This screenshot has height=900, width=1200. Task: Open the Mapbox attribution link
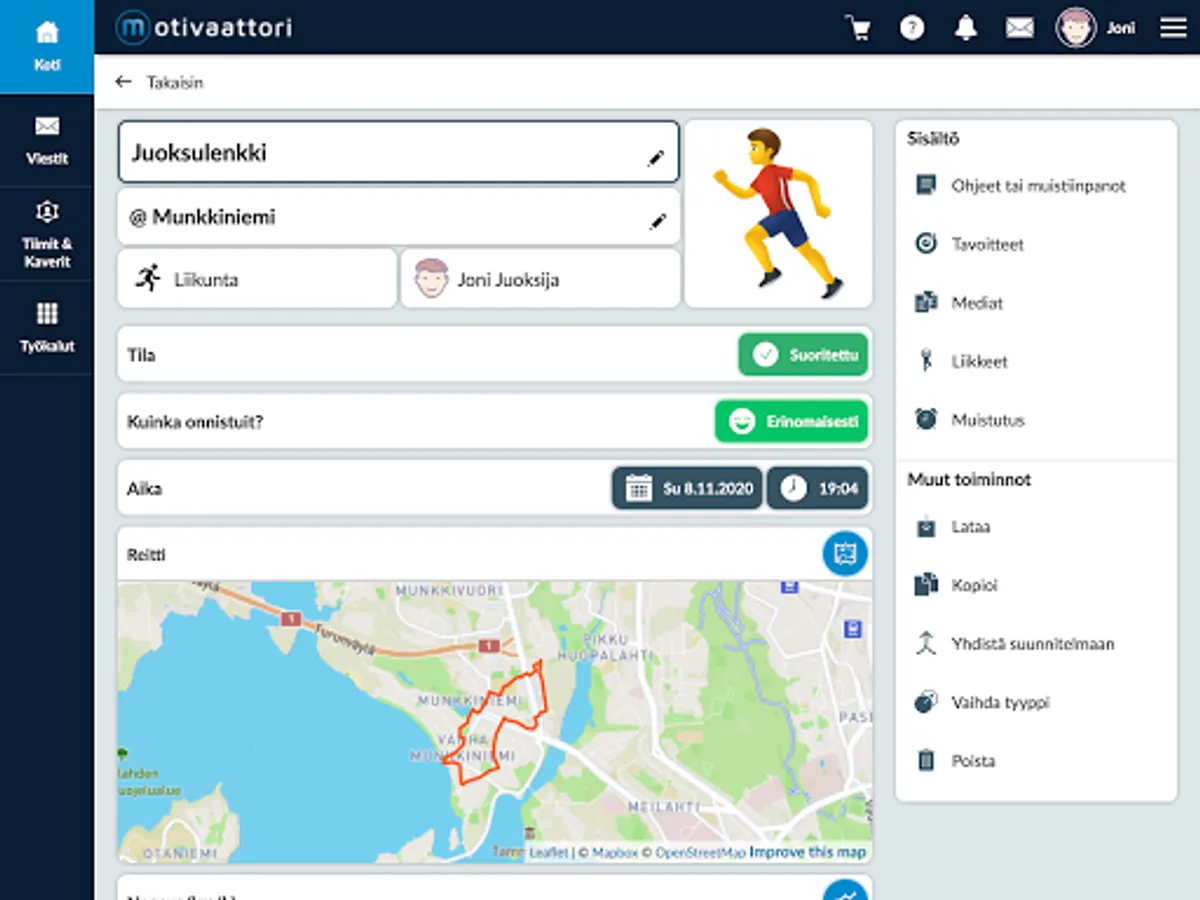coord(614,853)
